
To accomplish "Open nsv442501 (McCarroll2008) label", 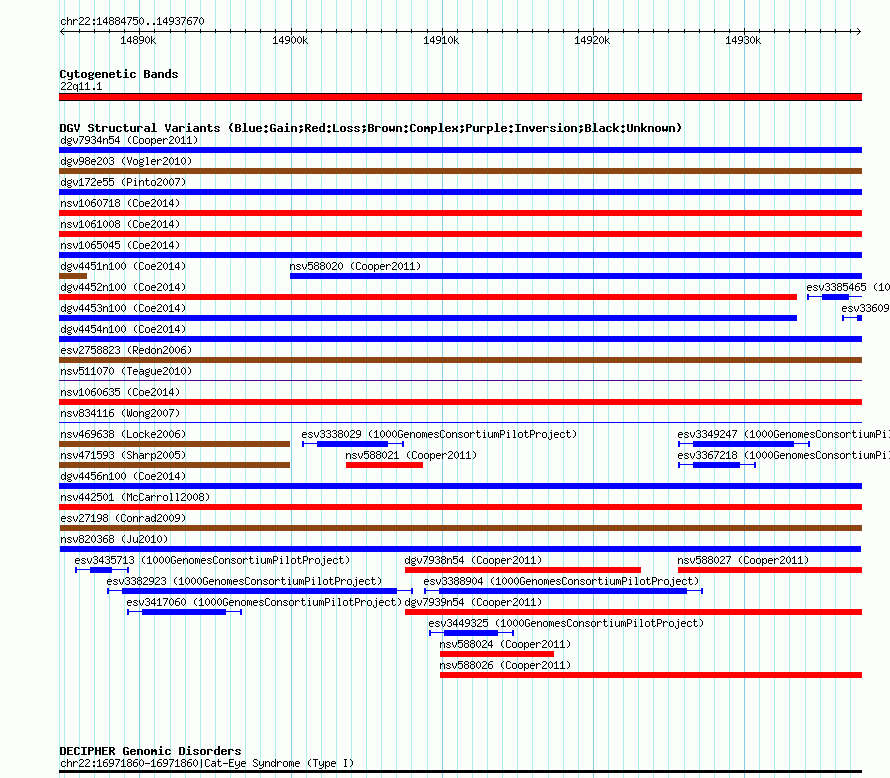I will pyautogui.click(x=135, y=497).
